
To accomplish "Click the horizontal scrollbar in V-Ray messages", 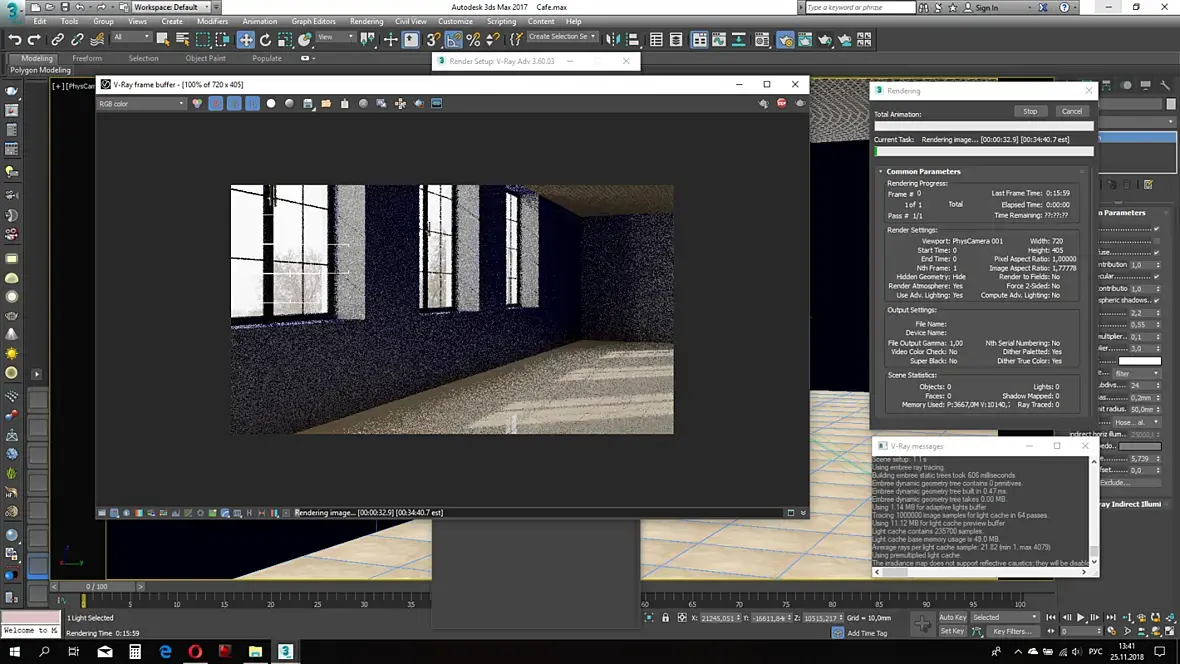I will pyautogui.click(x=895, y=572).
